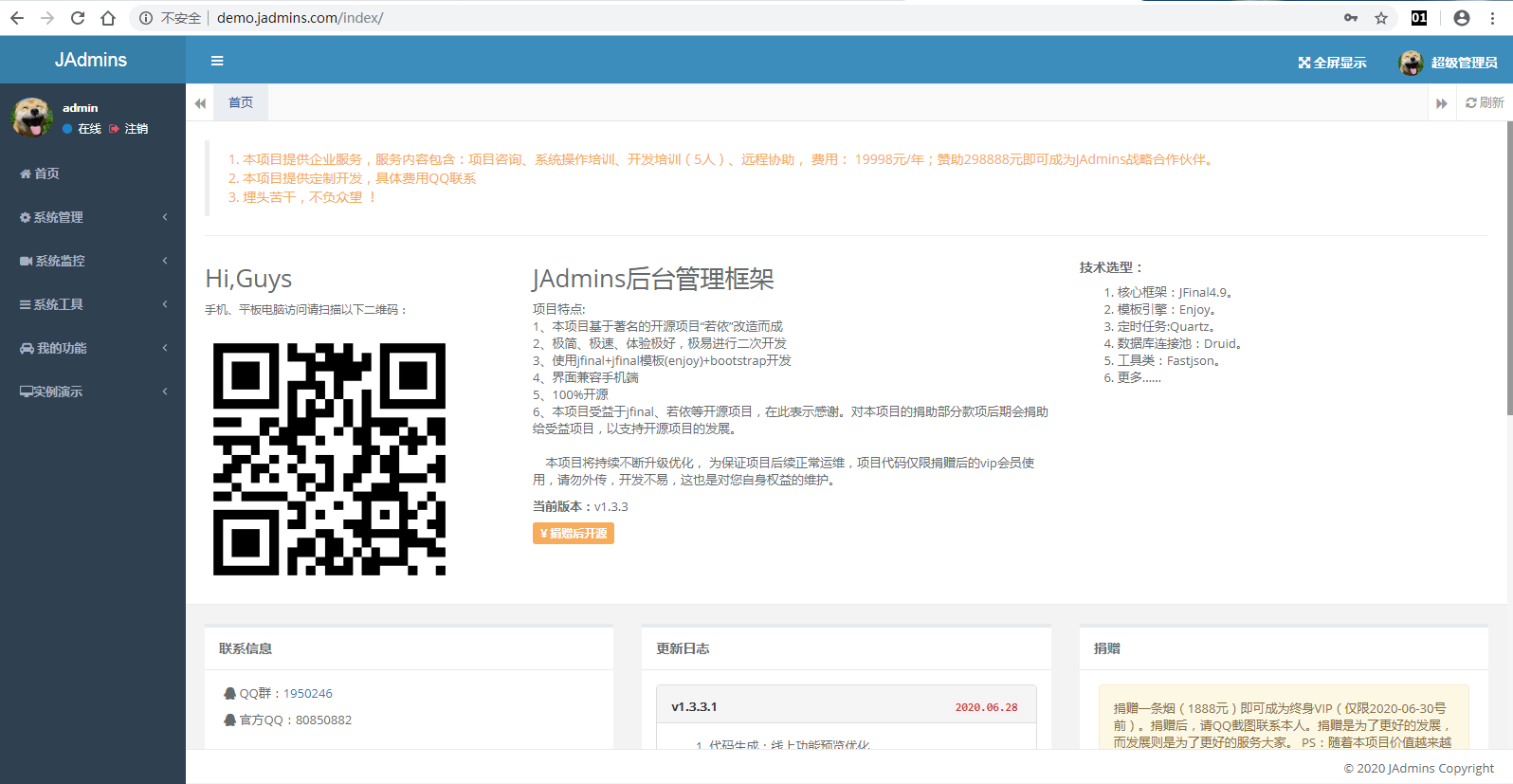Click the browser back arrow
Image resolution: width=1513 pixels, height=784 pixels.
[x=17, y=18]
